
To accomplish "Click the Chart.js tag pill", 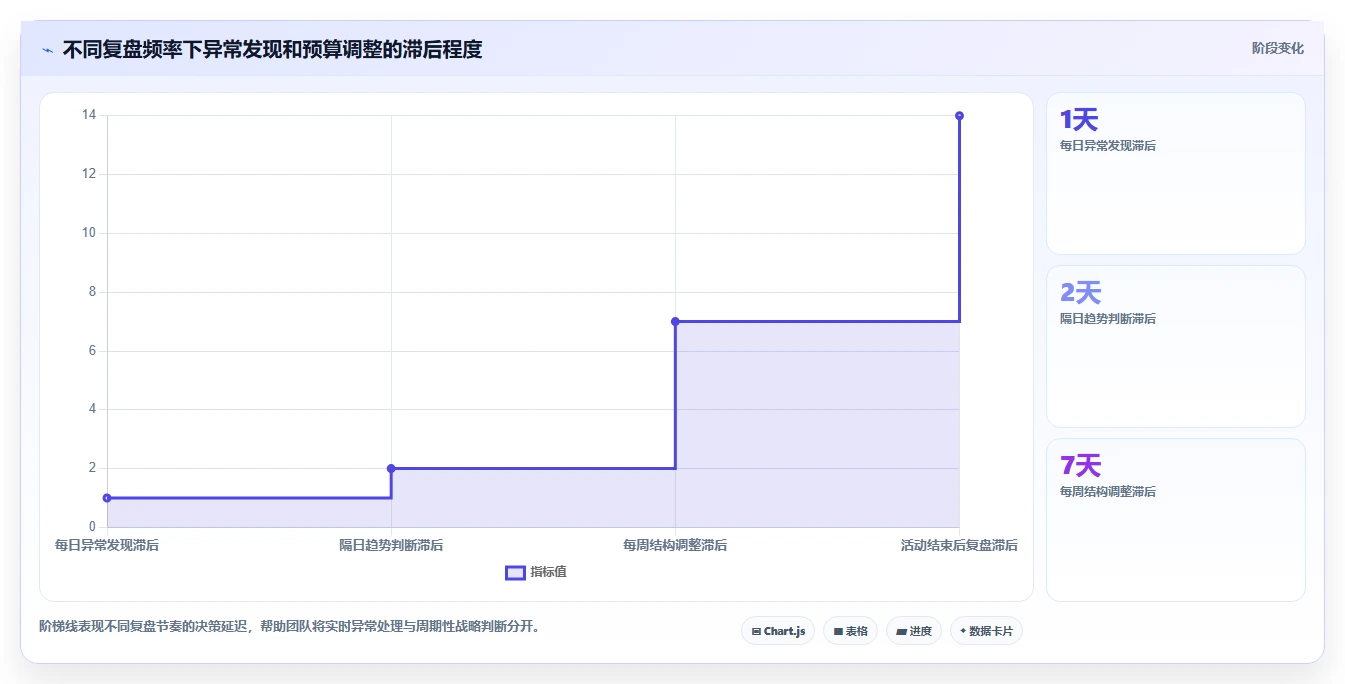I will pos(778,631).
